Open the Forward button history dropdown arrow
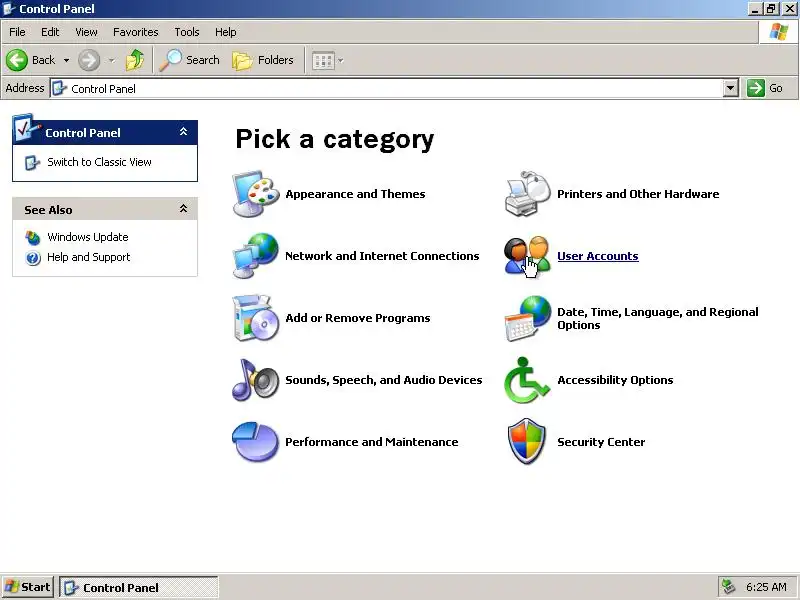The width and height of the screenshot is (800, 600). (111, 60)
